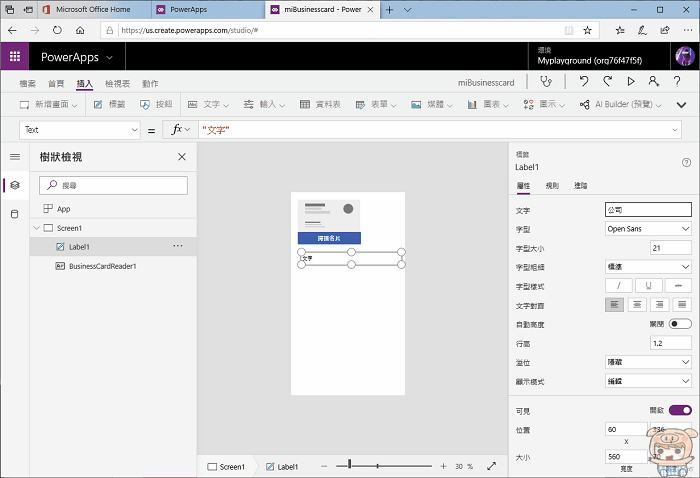Open the Open Sans font dropdown
This screenshot has height=478, width=700.
click(x=648, y=229)
